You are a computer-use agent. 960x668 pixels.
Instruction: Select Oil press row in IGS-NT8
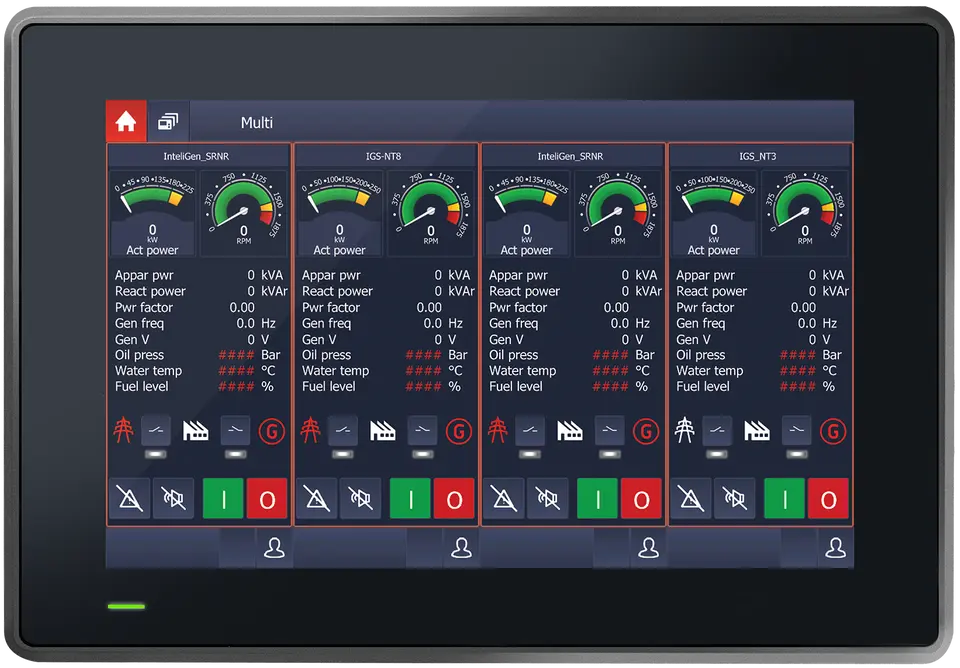point(386,355)
